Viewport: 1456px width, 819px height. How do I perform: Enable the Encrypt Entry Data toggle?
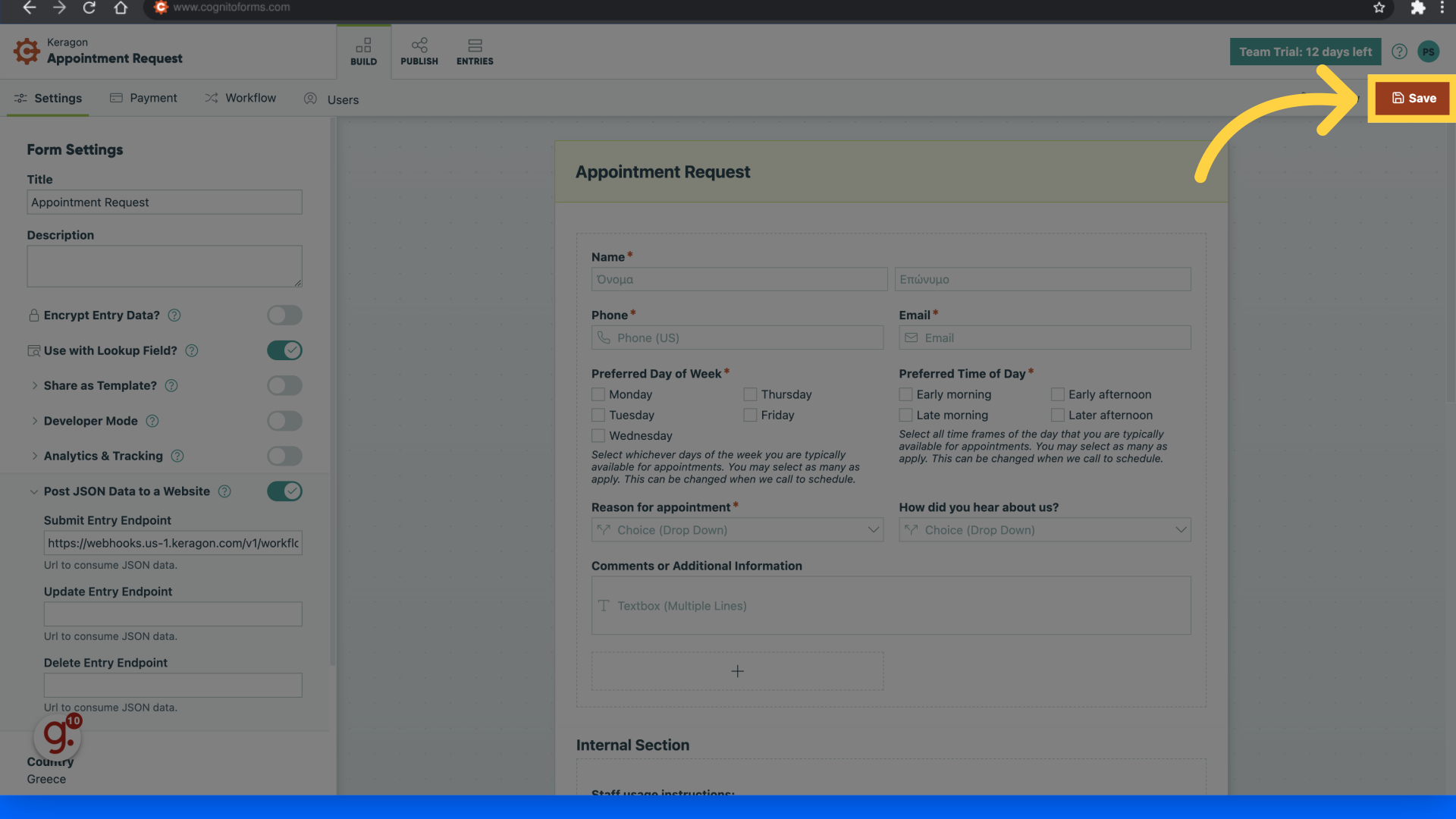(x=284, y=315)
